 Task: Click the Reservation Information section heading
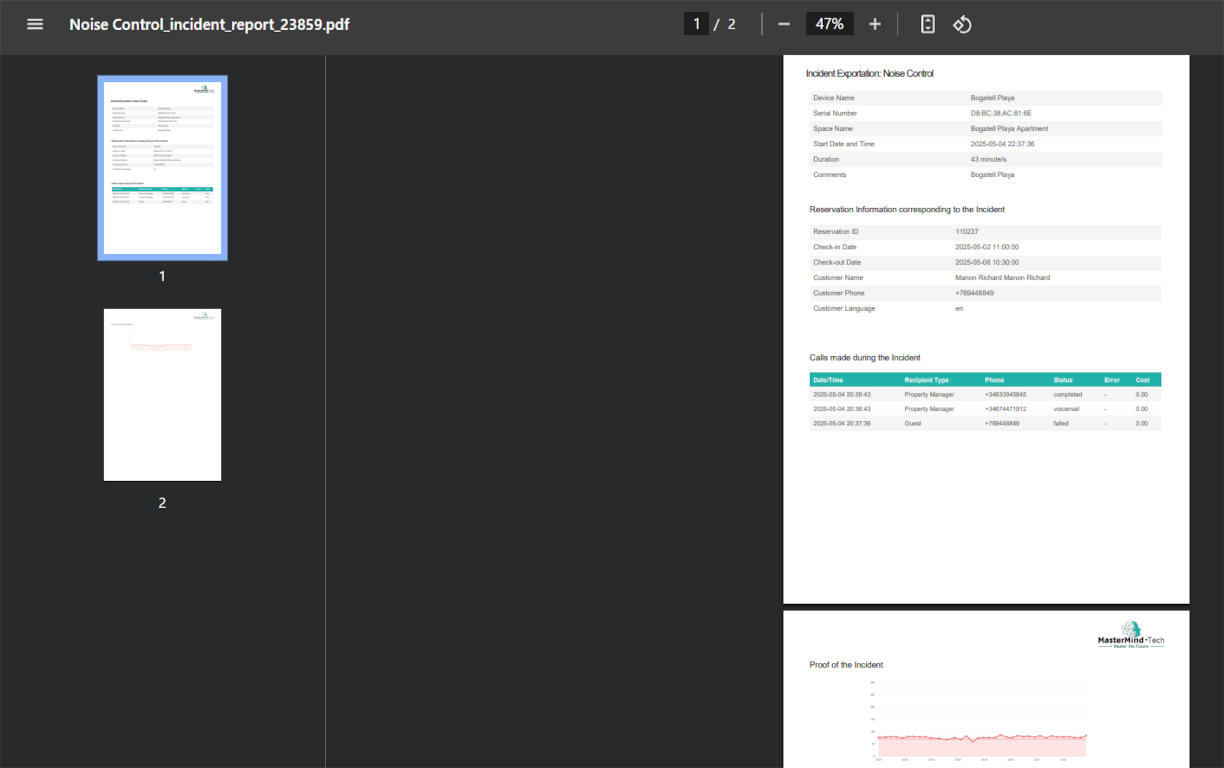point(907,209)
